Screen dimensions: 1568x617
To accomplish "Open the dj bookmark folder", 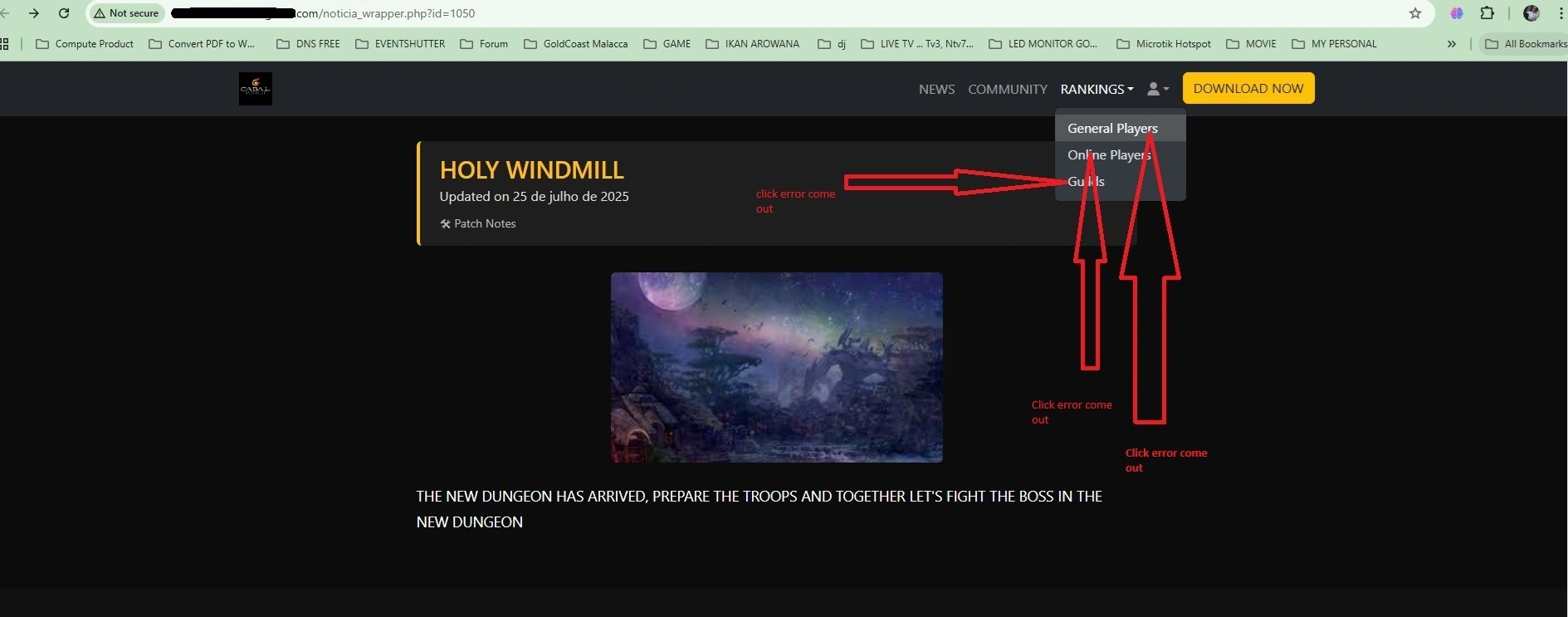I will tap(832, 44).
